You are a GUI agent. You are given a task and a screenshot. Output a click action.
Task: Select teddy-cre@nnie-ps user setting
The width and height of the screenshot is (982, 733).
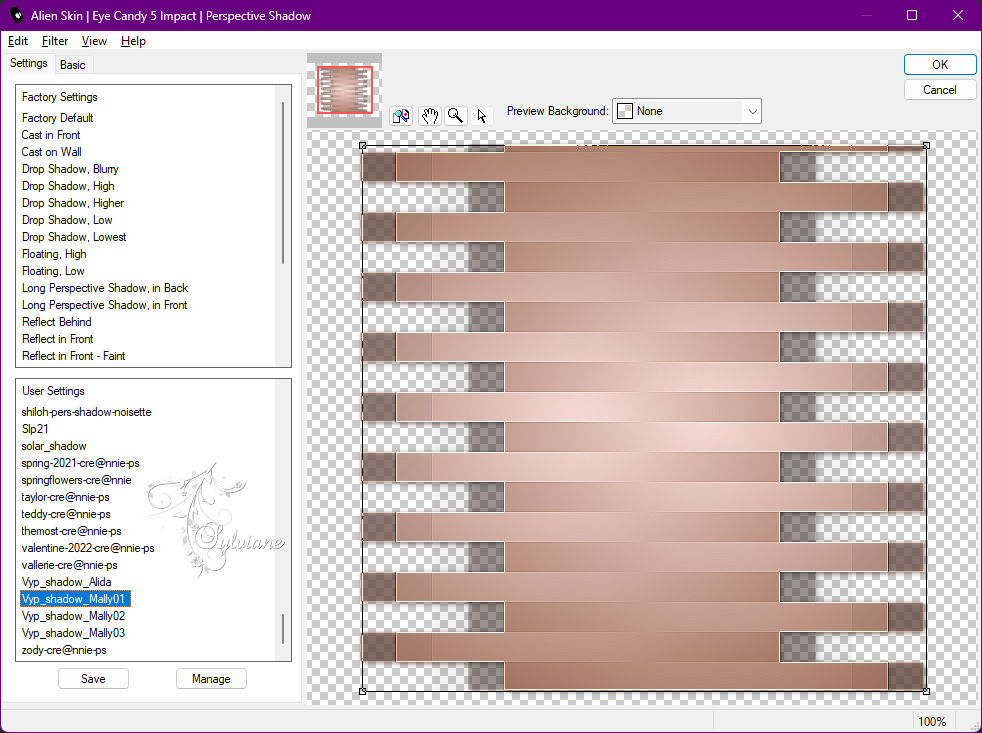[66, 514]
